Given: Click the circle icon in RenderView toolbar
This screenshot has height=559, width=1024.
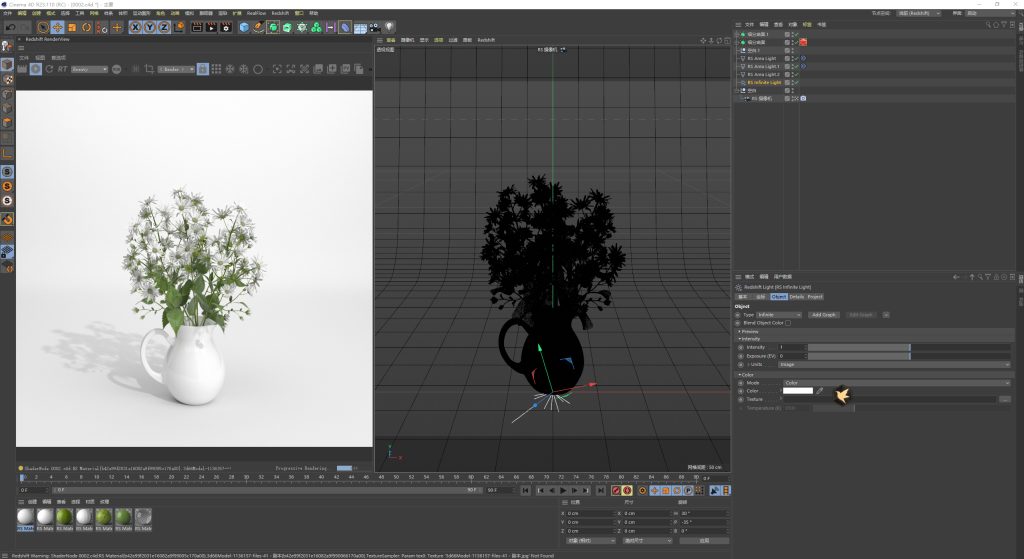Looking at the screenshot, I should [258, 69].
